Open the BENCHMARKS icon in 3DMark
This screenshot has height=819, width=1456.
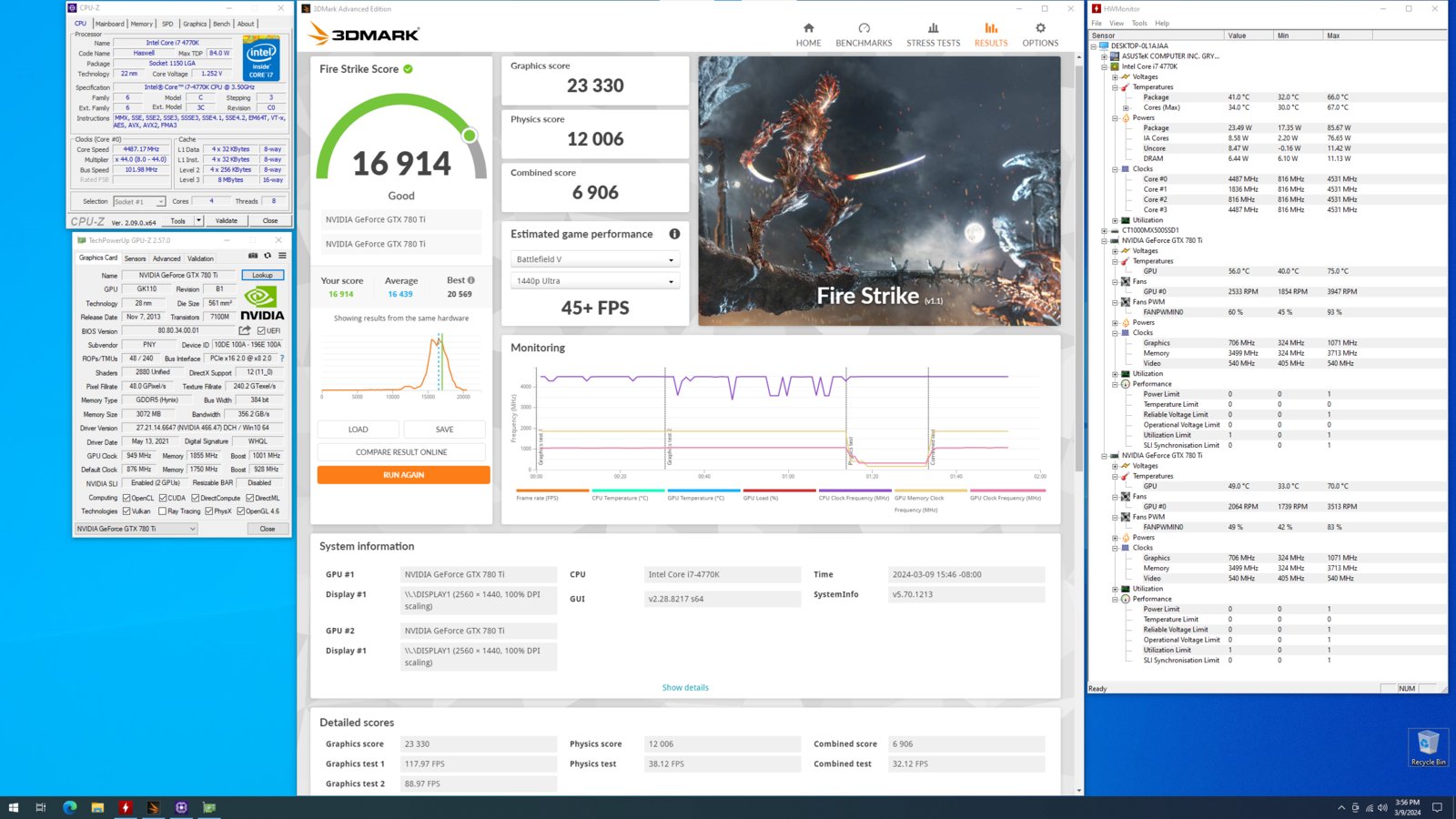[864, 28]
